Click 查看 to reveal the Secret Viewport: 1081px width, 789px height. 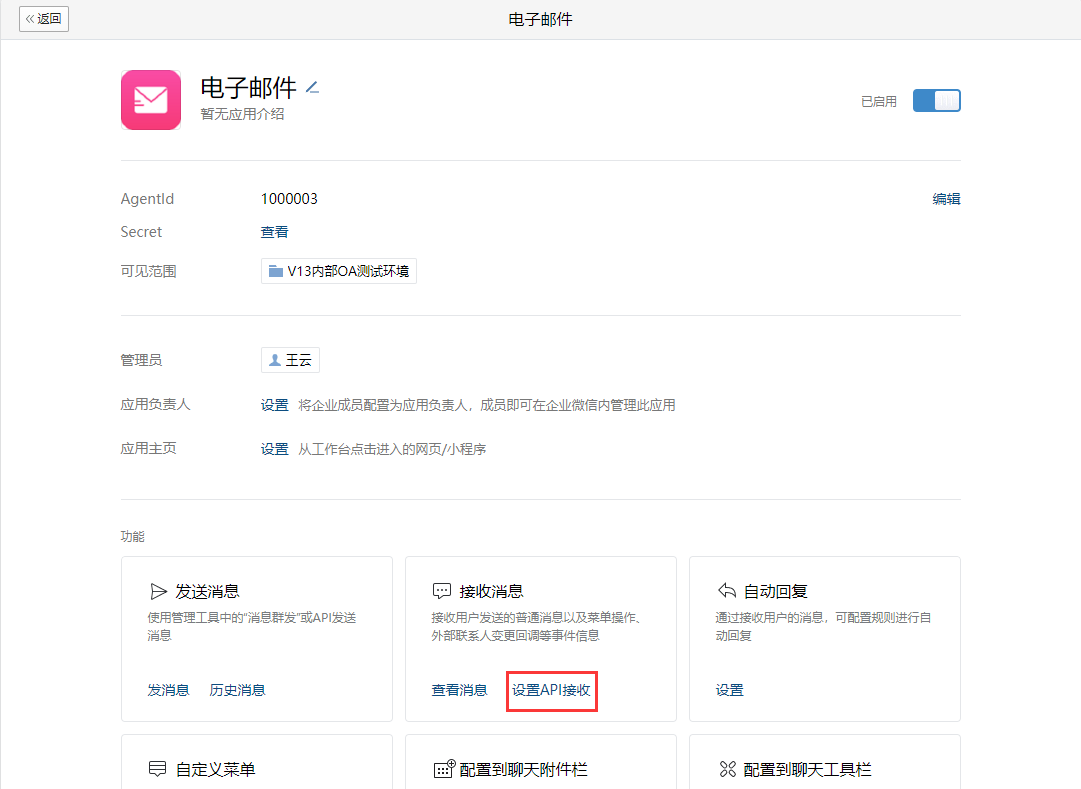coord(274,232)
